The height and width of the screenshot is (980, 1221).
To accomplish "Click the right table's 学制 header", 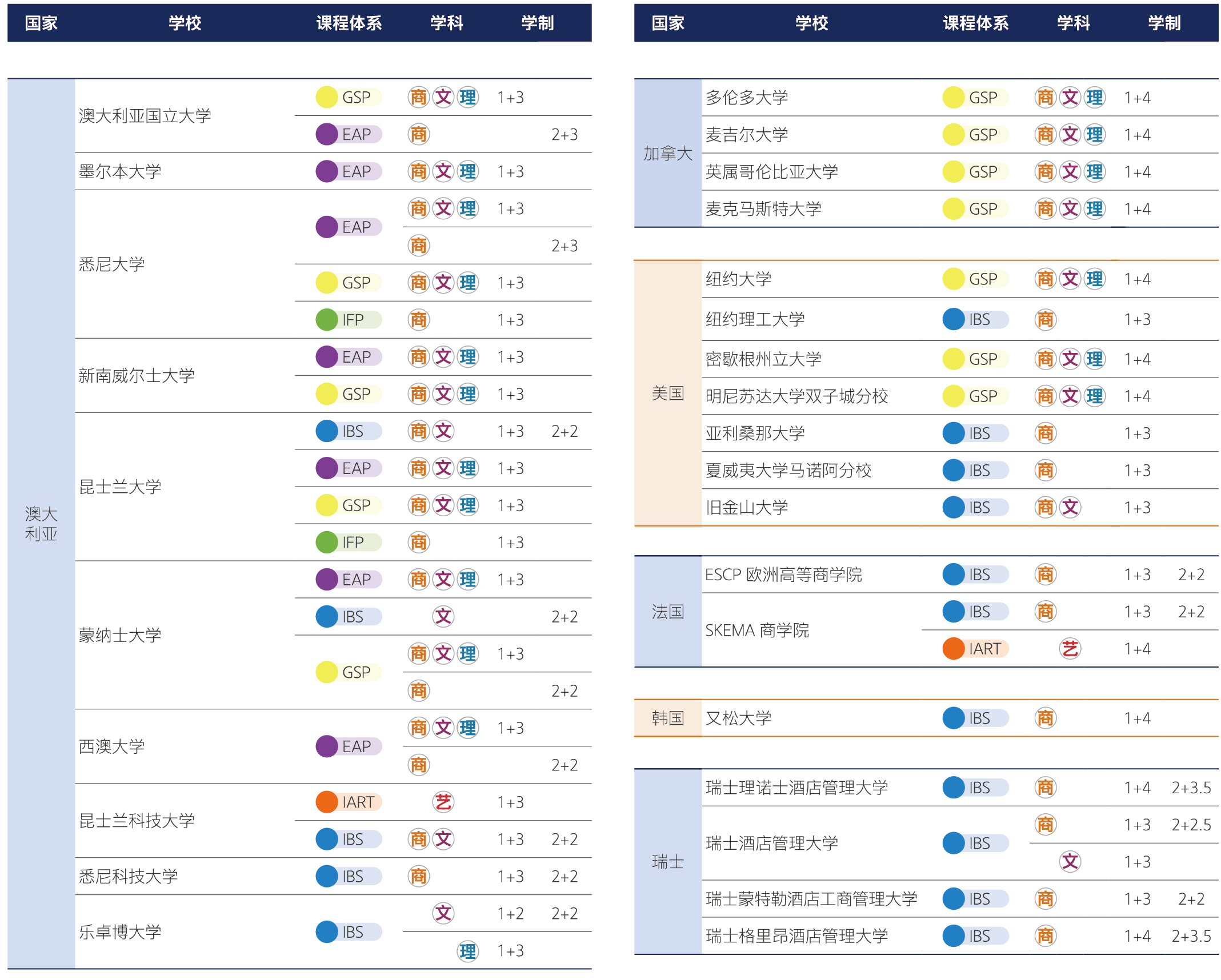I will (1164, 23).
